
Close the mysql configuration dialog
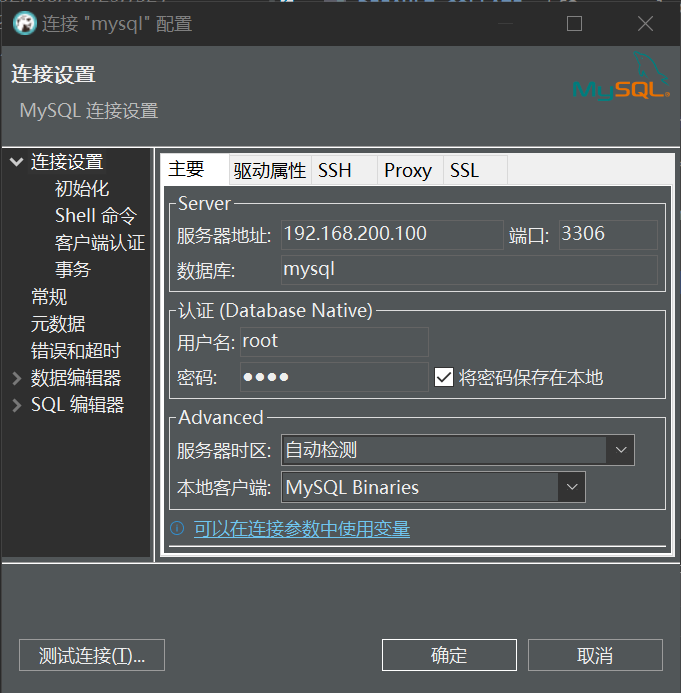[645, 23]
